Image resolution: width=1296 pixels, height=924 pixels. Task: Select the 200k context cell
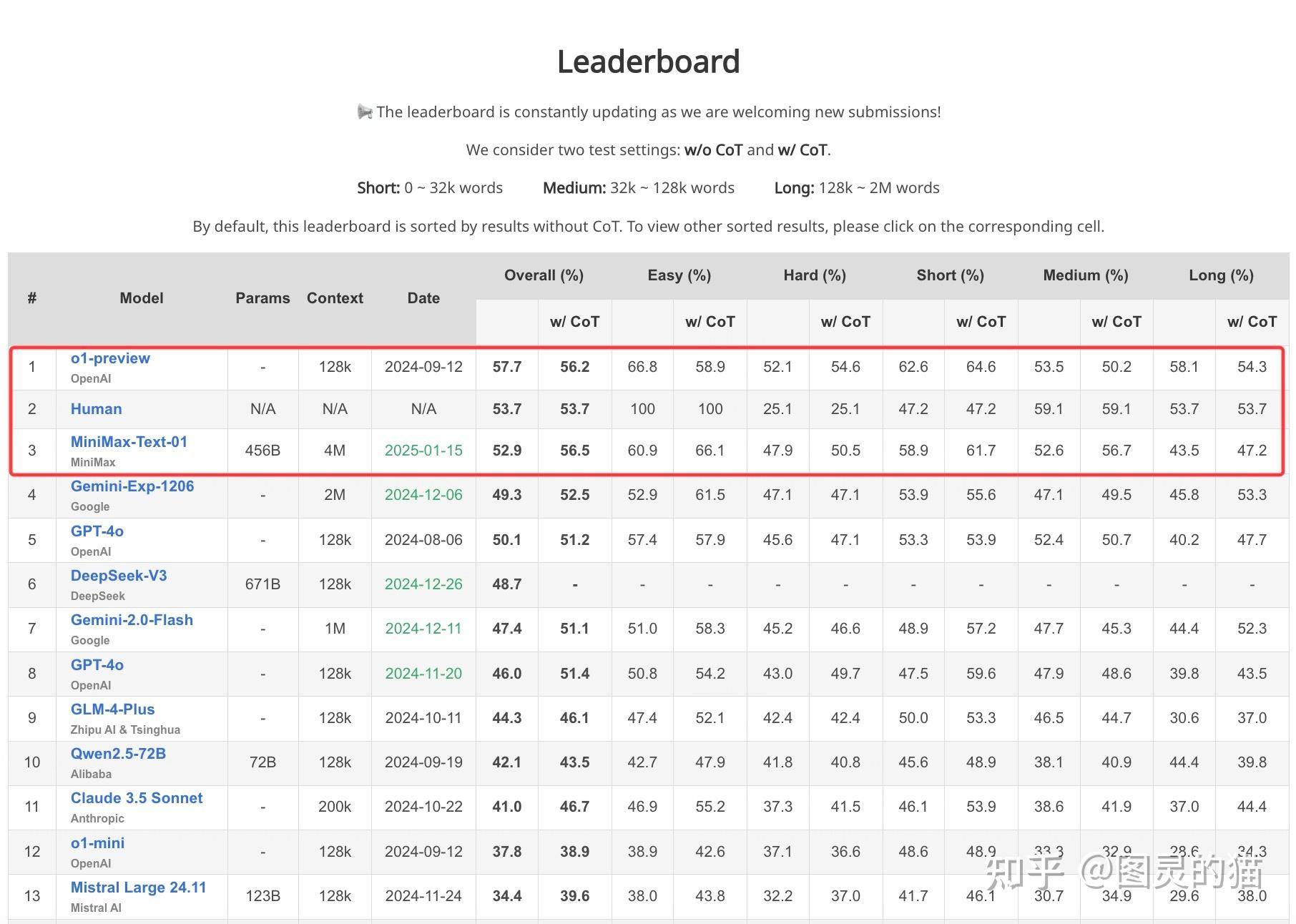pyautogui.click(x=335, y=807)
